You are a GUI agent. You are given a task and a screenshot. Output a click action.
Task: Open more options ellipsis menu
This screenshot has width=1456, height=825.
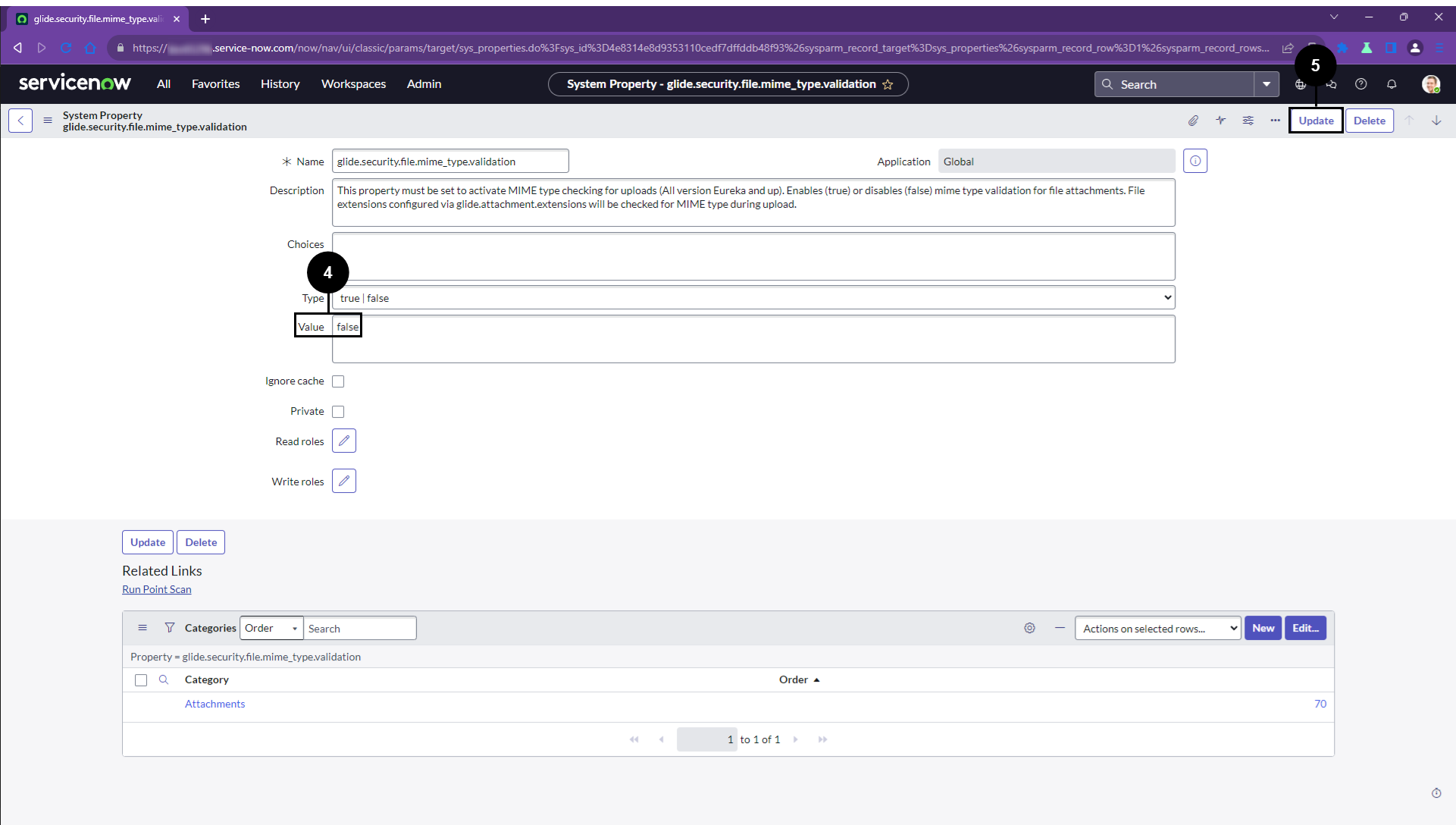click(1275, 121)
